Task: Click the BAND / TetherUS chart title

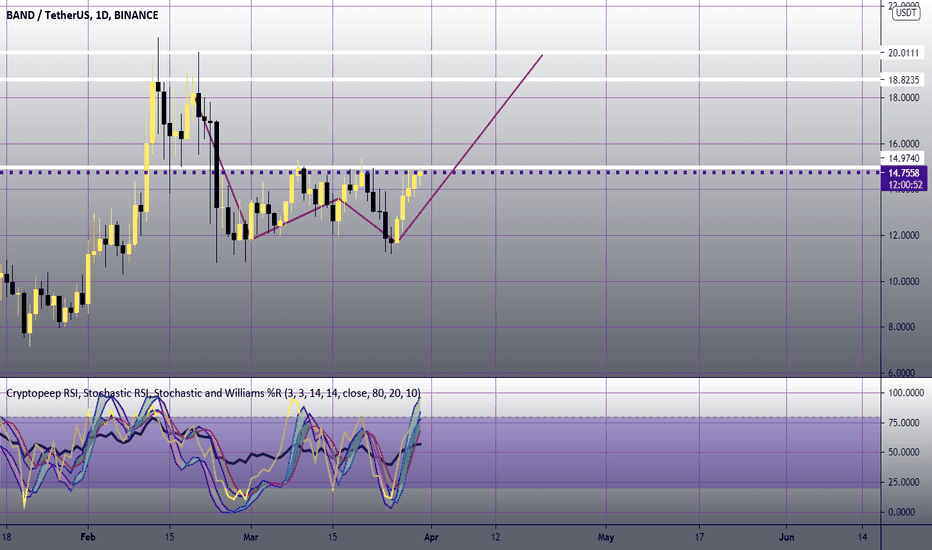Action: point(82,15)
